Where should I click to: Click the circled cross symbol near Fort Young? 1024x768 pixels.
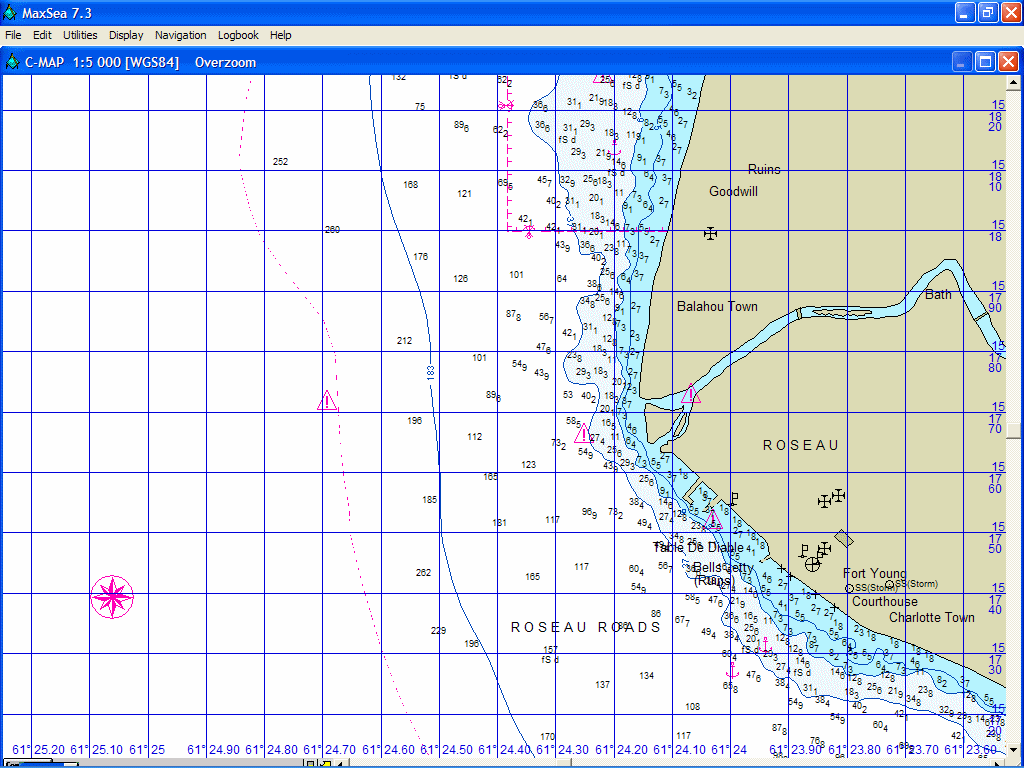click(x=812, y=564)
